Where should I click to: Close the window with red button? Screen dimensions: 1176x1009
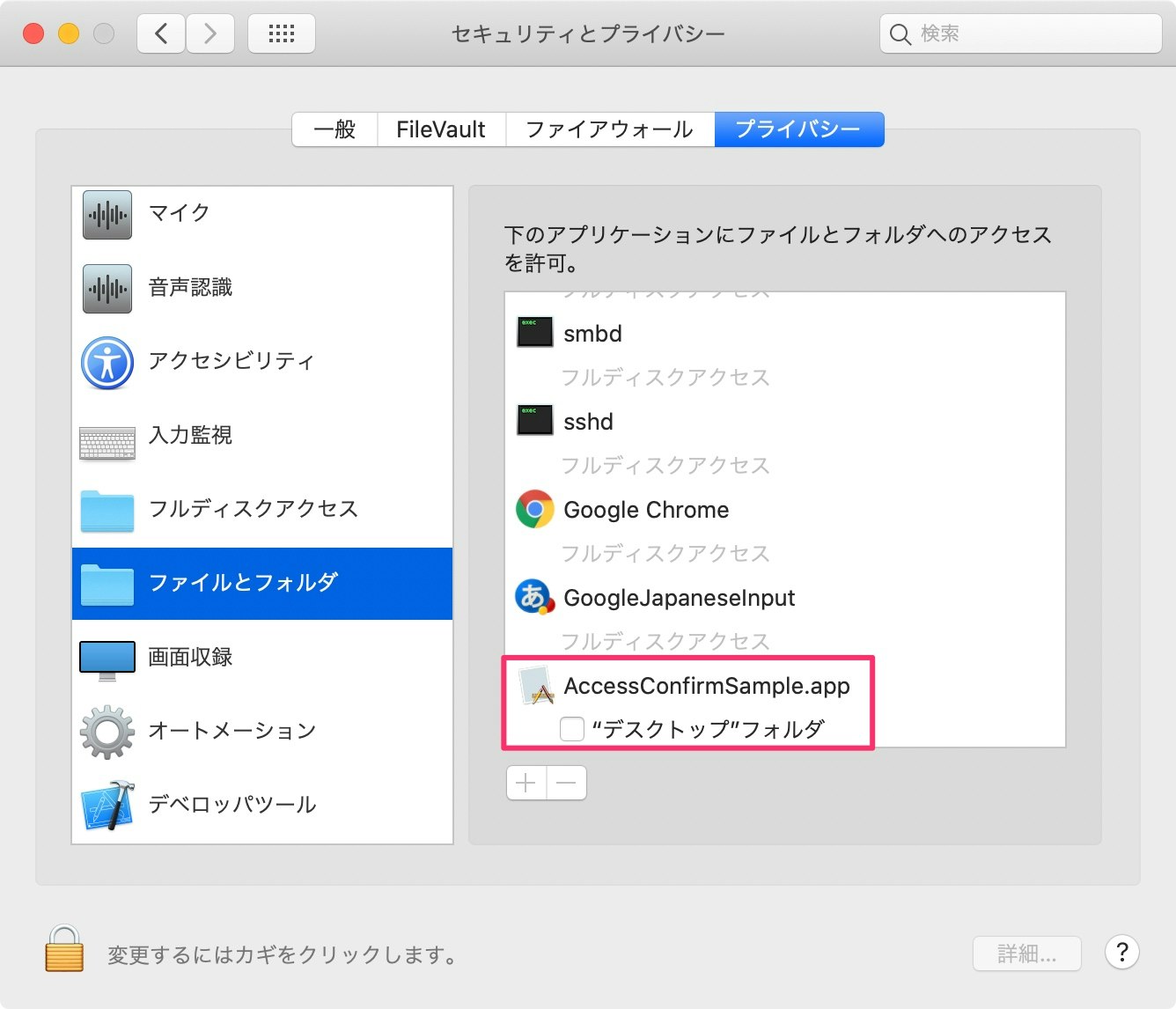[x=33, y=33]
